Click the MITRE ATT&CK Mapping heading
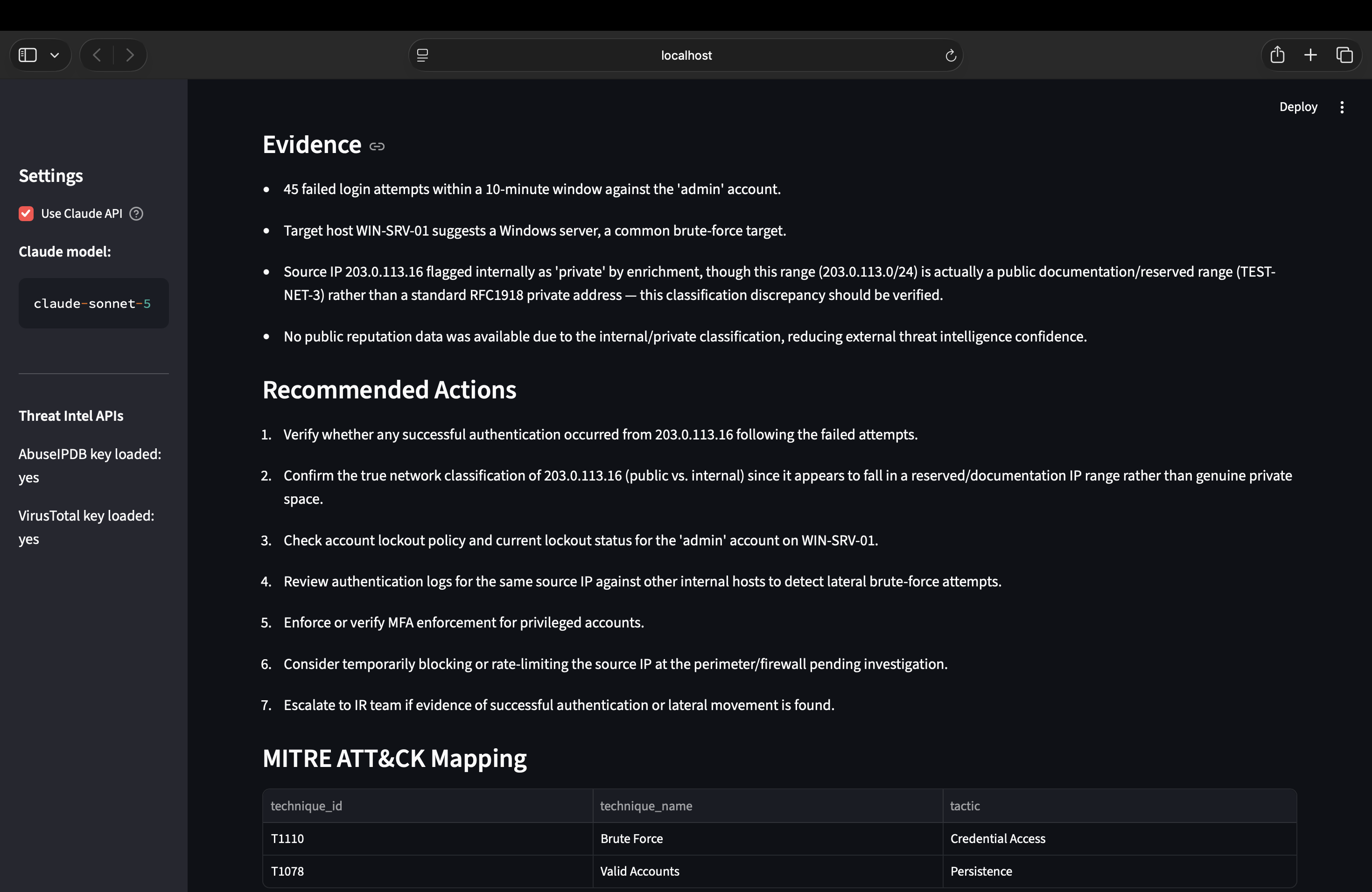The image size is (1372, 892). click(394, 758)
